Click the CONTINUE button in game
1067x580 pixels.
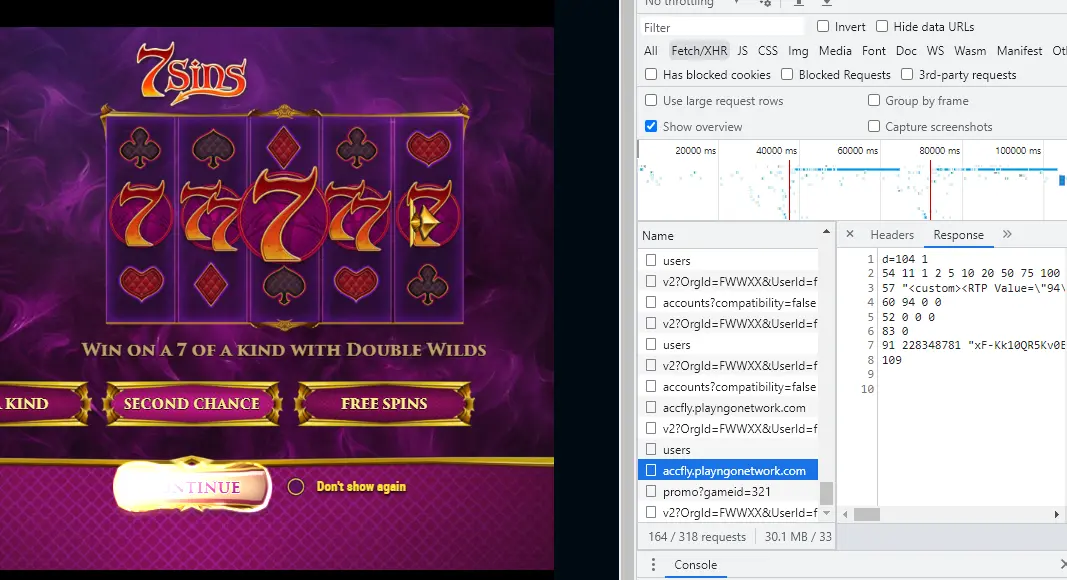click(192, 487)
